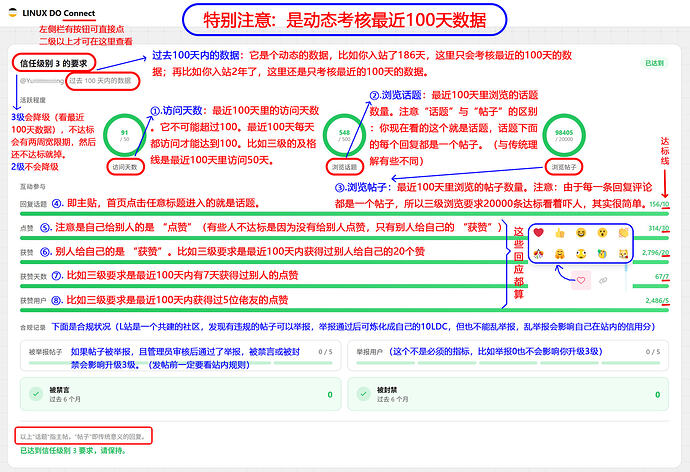The width and height of the screenshot is (690, 472).
Task: Click the 156/10 reply count value
Action: [659, 204]
